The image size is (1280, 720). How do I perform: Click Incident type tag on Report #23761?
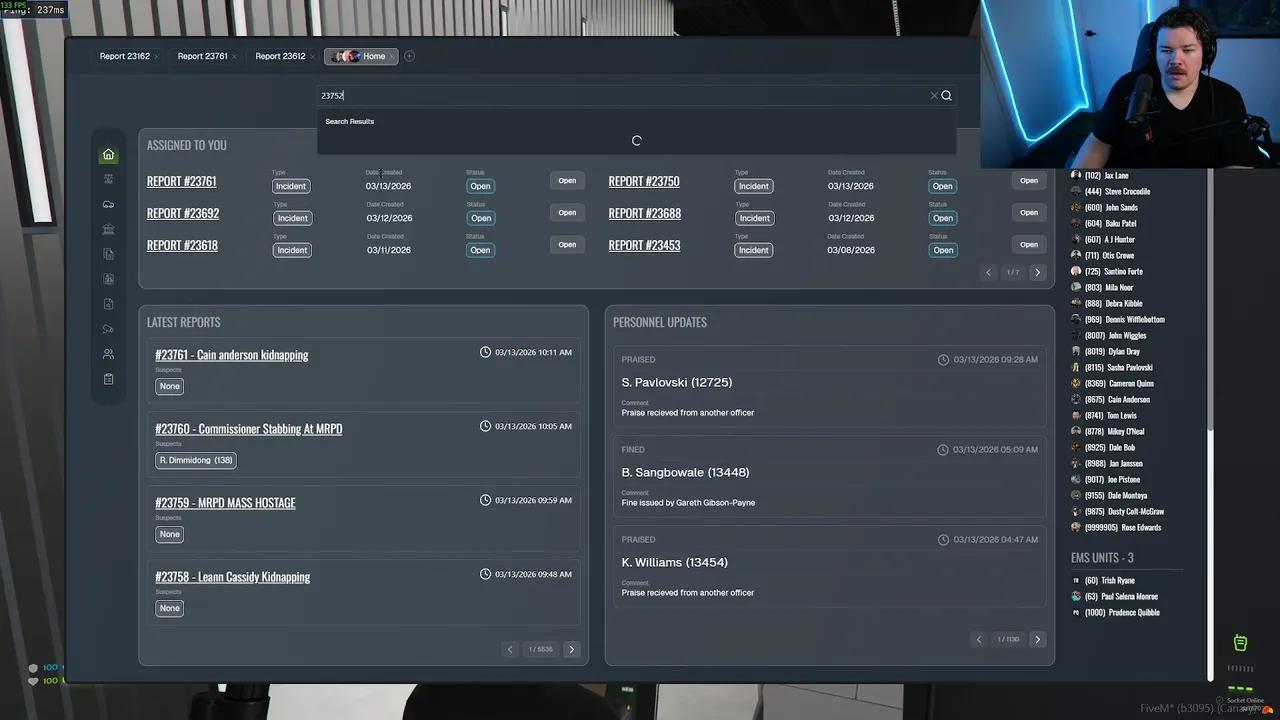291,186
